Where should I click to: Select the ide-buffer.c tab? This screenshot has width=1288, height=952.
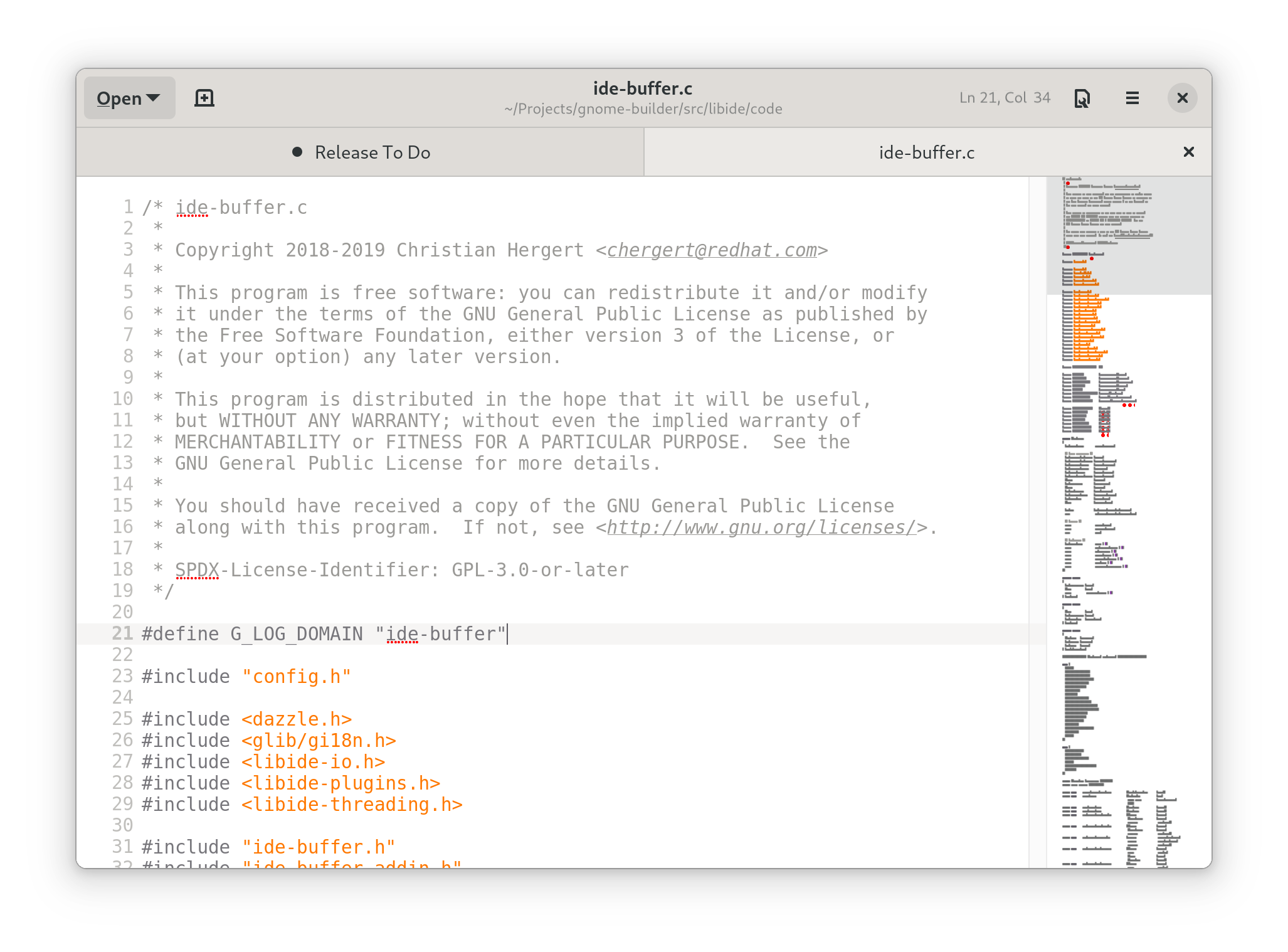pos(926,152)
